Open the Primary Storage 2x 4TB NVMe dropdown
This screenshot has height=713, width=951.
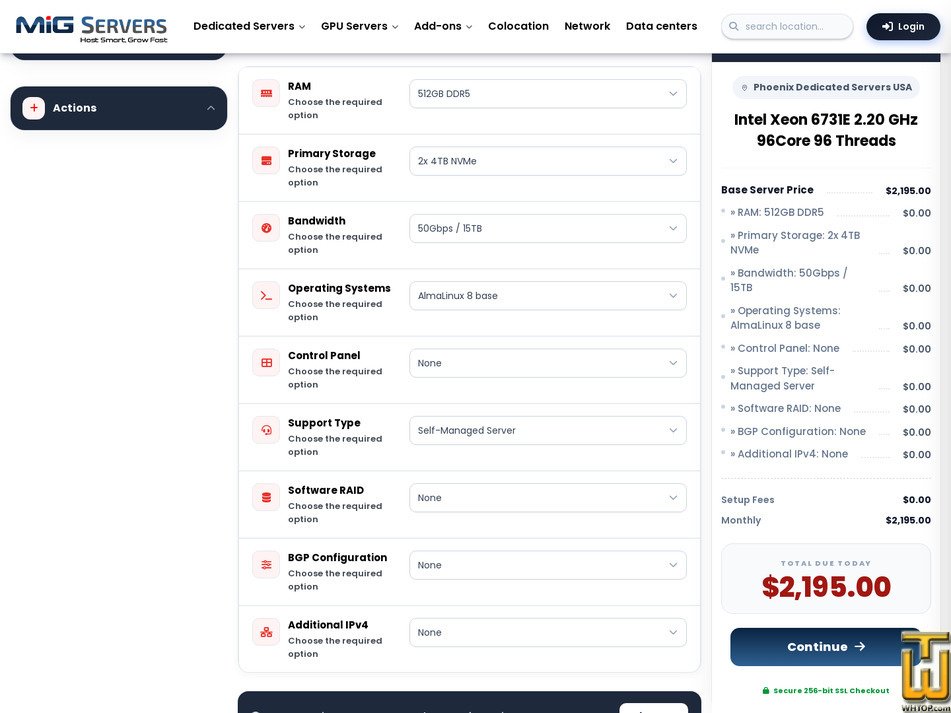pyautogui.click(x=548, y=161)
